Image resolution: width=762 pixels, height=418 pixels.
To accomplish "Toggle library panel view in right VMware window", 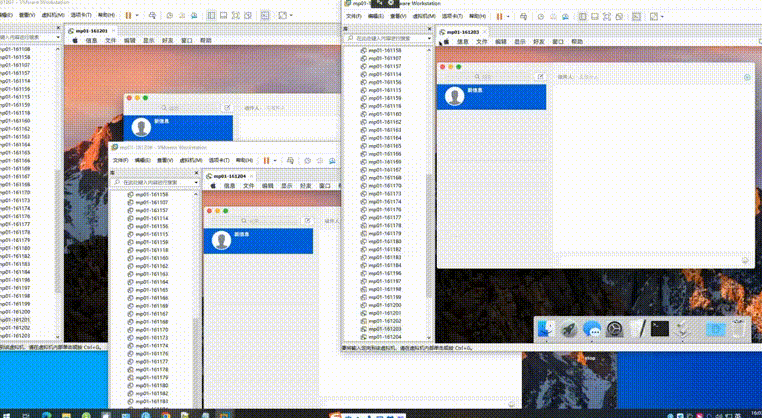I will [582, 17].
